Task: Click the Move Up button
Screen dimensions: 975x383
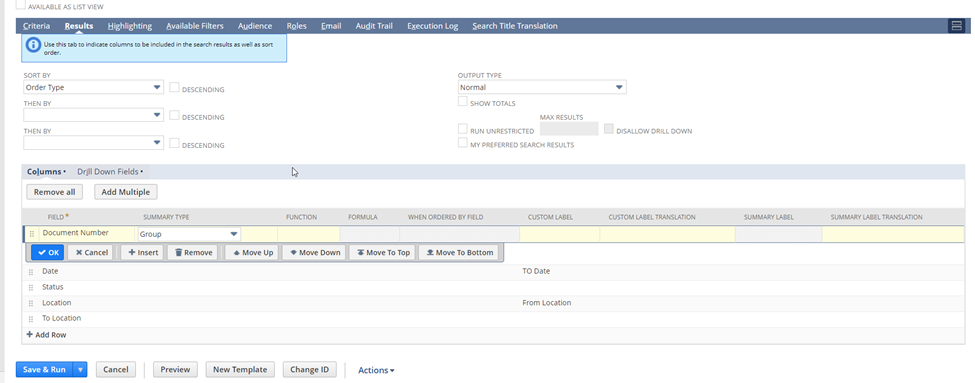Action: pyautogui.click(x=251, y=252)
